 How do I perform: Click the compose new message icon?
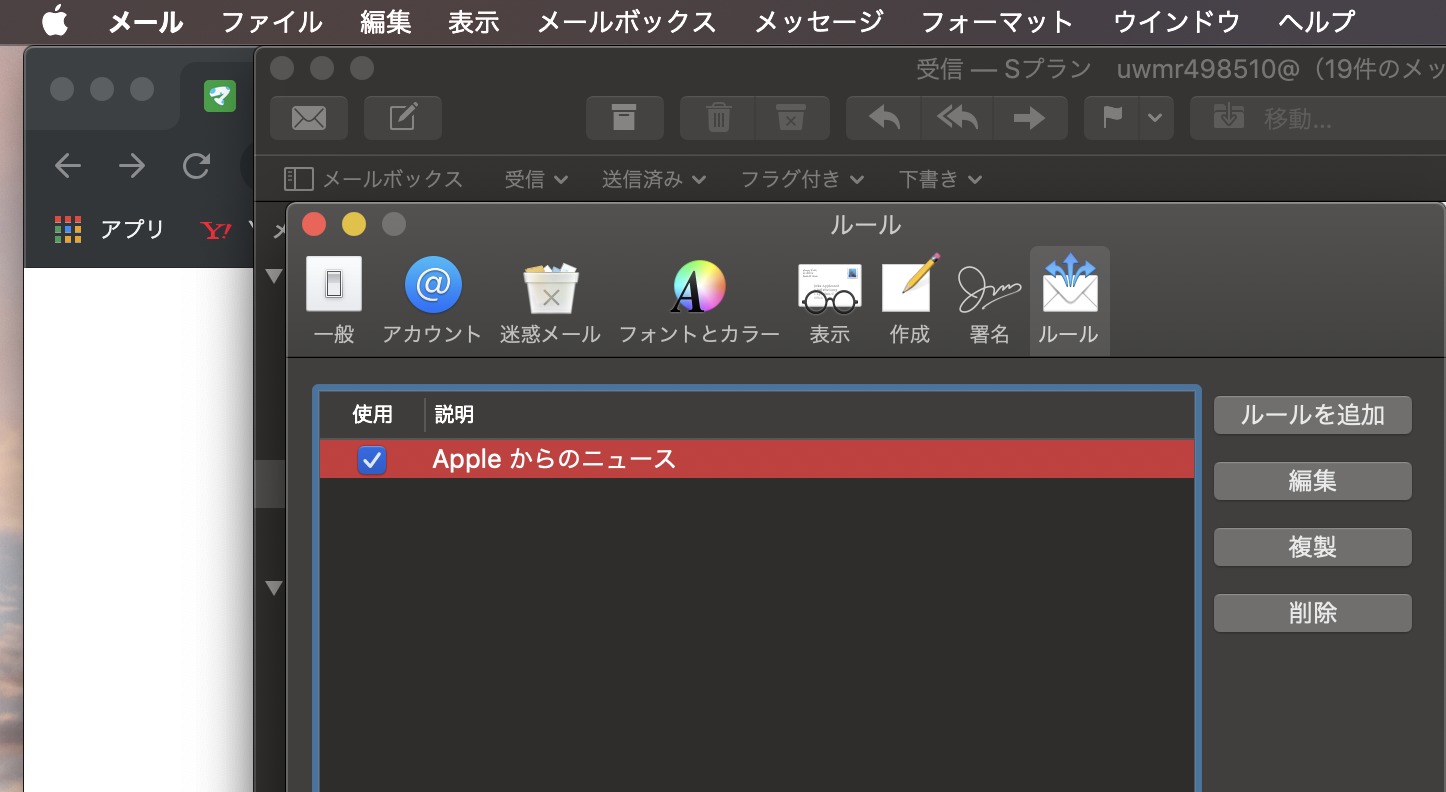point(402,118)
